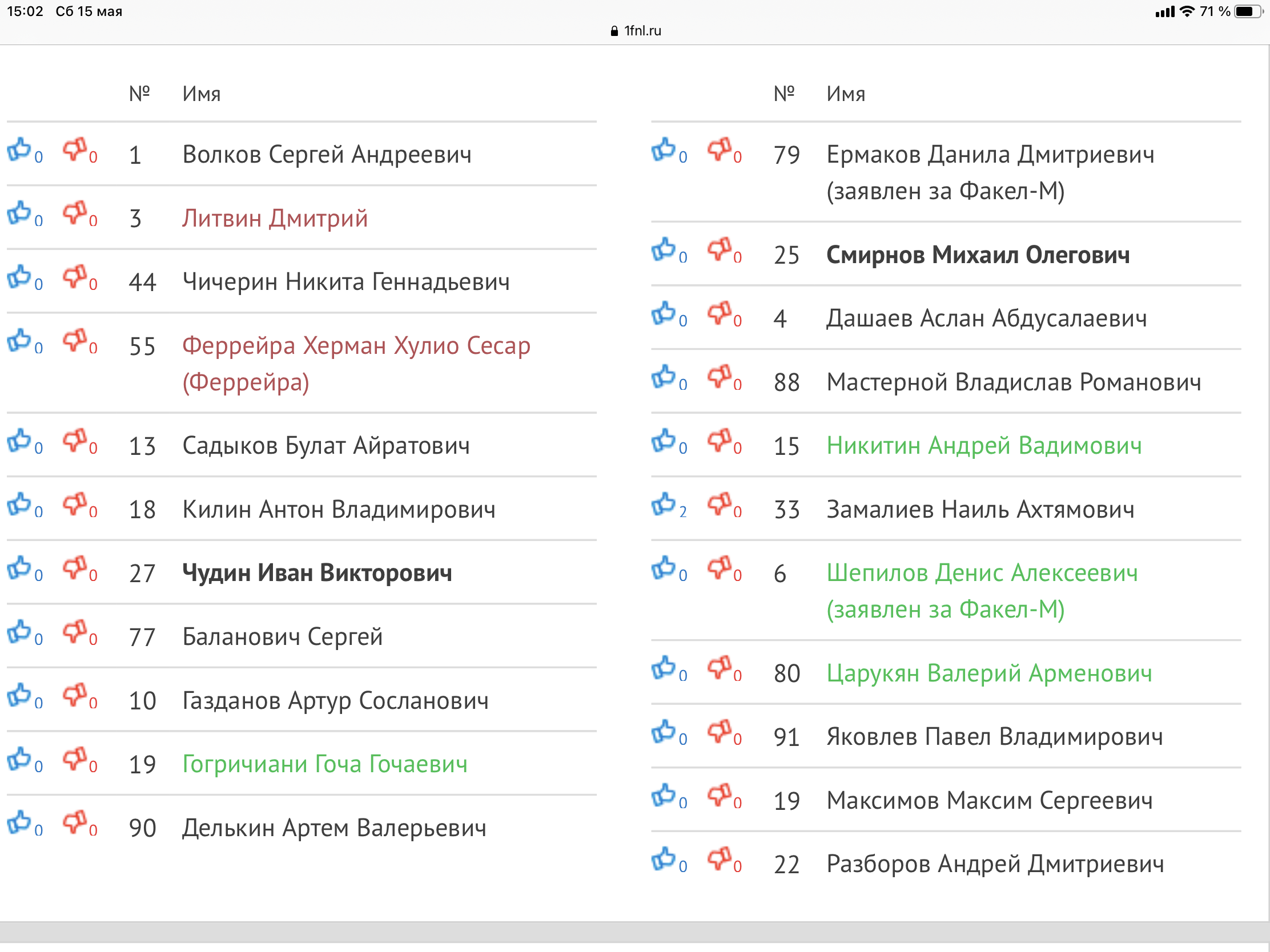The height and width of the screenshot is (952, 1270).
Task: Like Никитин Андрей Вадимович
Action: (x=664, y=441)
